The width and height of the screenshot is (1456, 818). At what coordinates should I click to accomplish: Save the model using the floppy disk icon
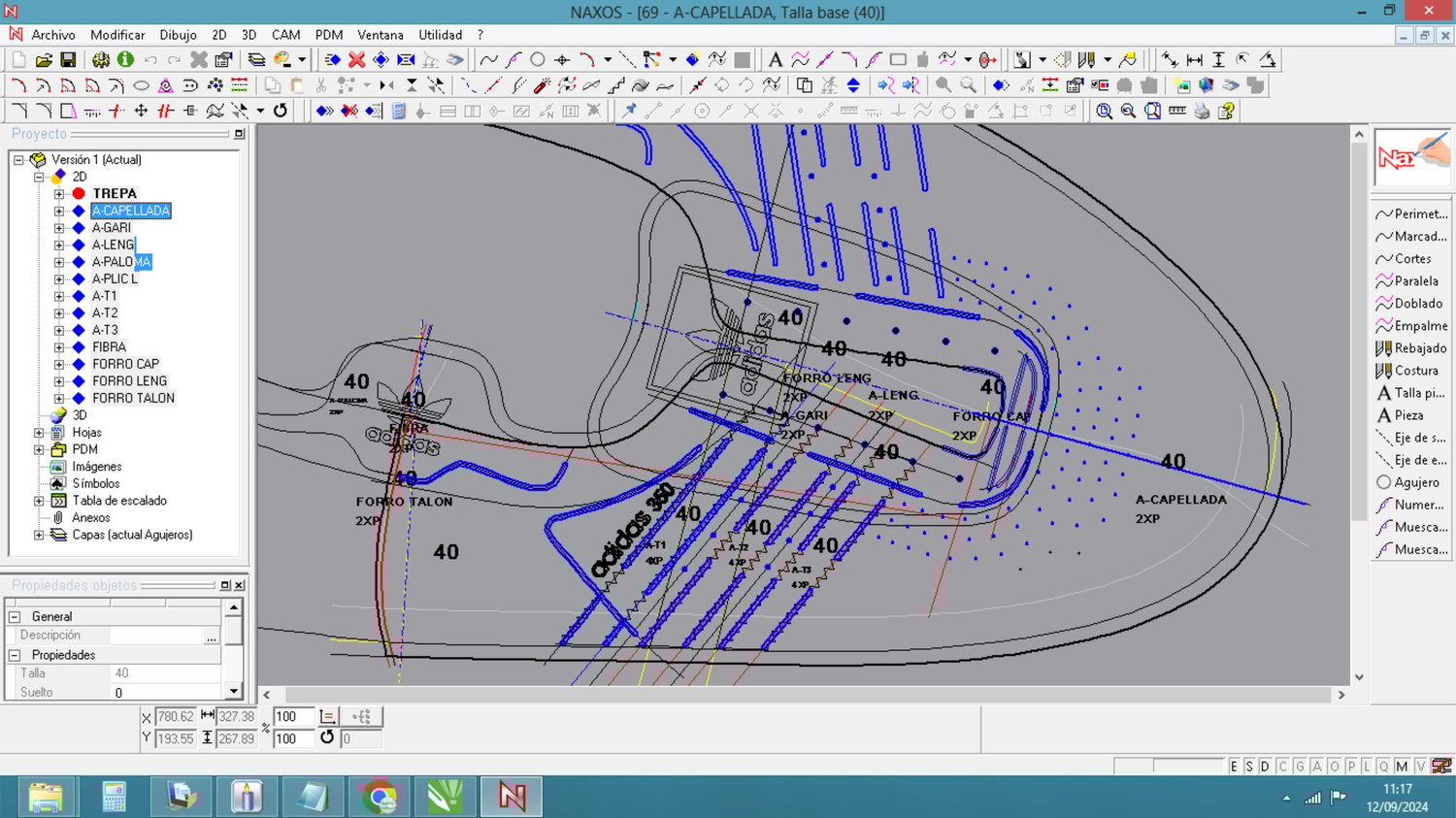(x=68, y=60)
